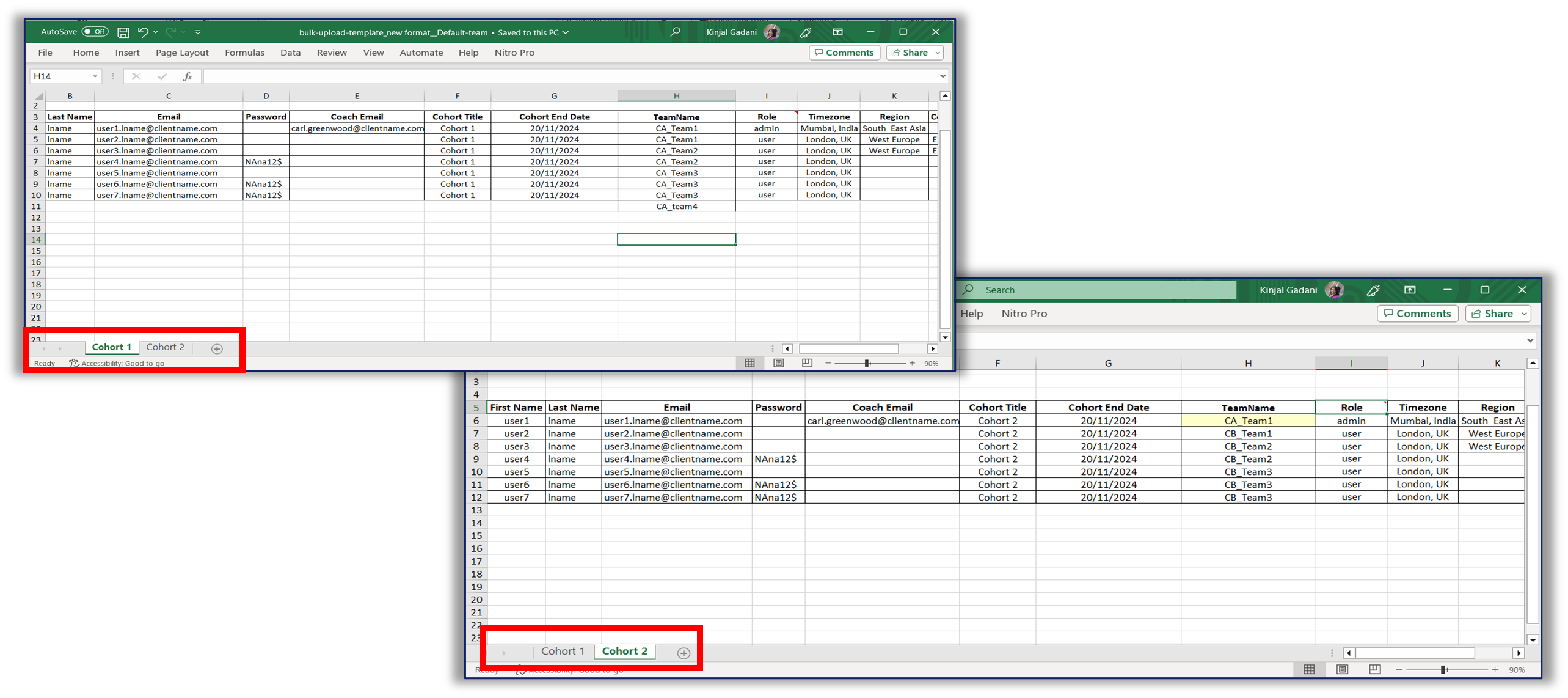The width and height of the screenshot is (1568, 698).
Task: Switch to Page Layout view in status bar
Action: (x=778, y=363)
